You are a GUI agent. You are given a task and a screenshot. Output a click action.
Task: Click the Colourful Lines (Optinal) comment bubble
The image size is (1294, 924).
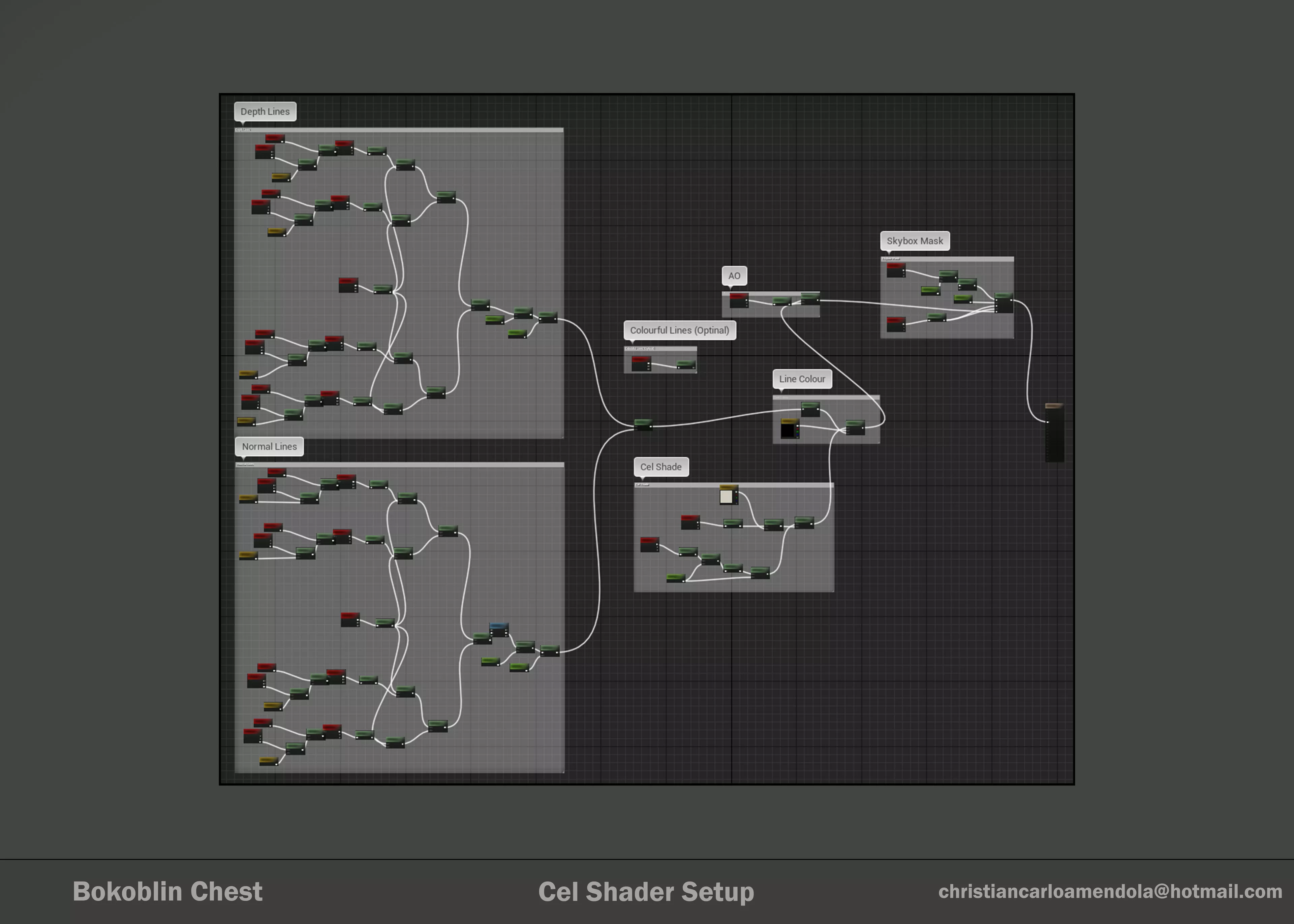679,330
